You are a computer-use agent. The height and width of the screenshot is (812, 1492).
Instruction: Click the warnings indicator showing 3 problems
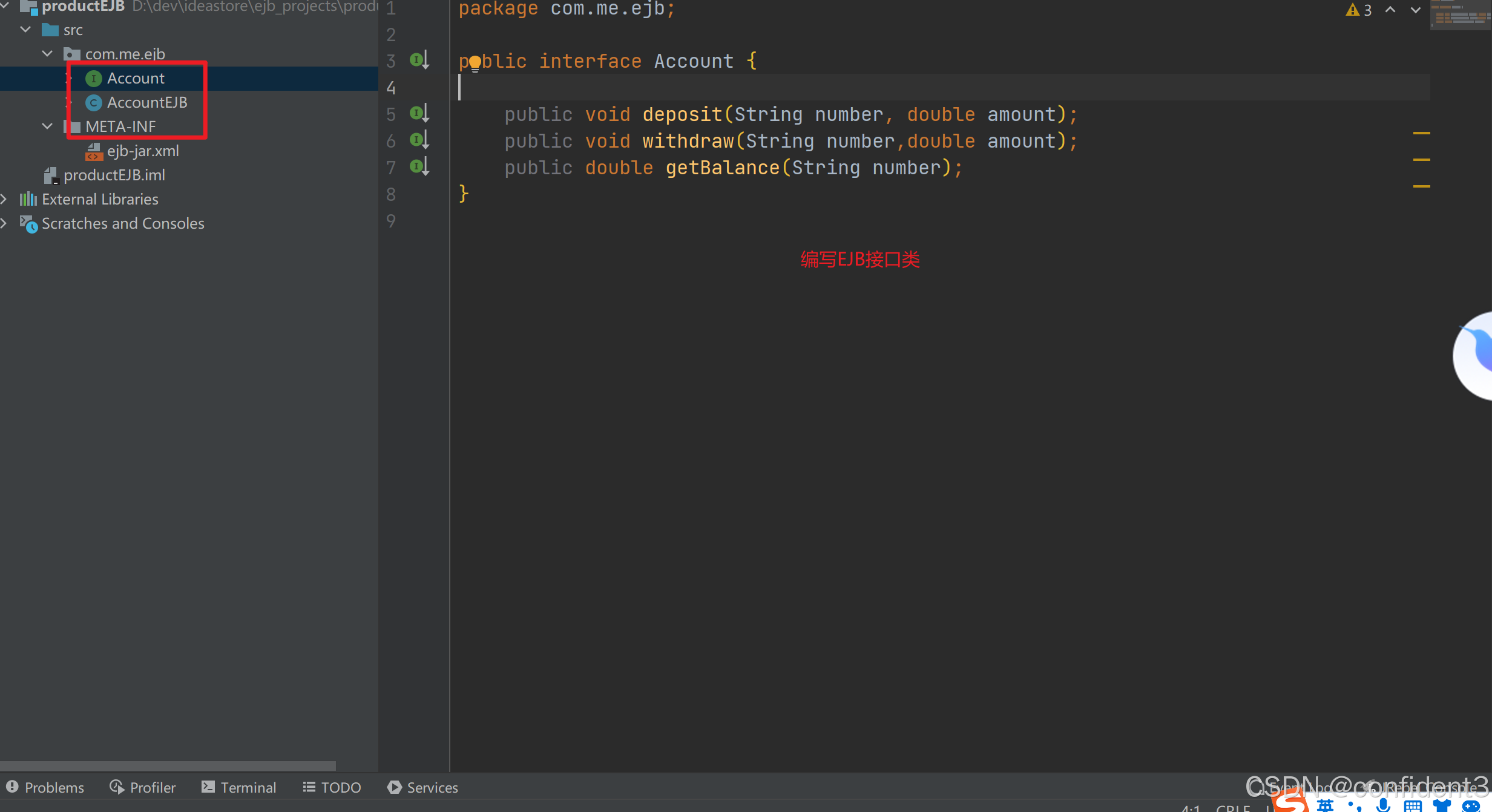(1359, 10)
